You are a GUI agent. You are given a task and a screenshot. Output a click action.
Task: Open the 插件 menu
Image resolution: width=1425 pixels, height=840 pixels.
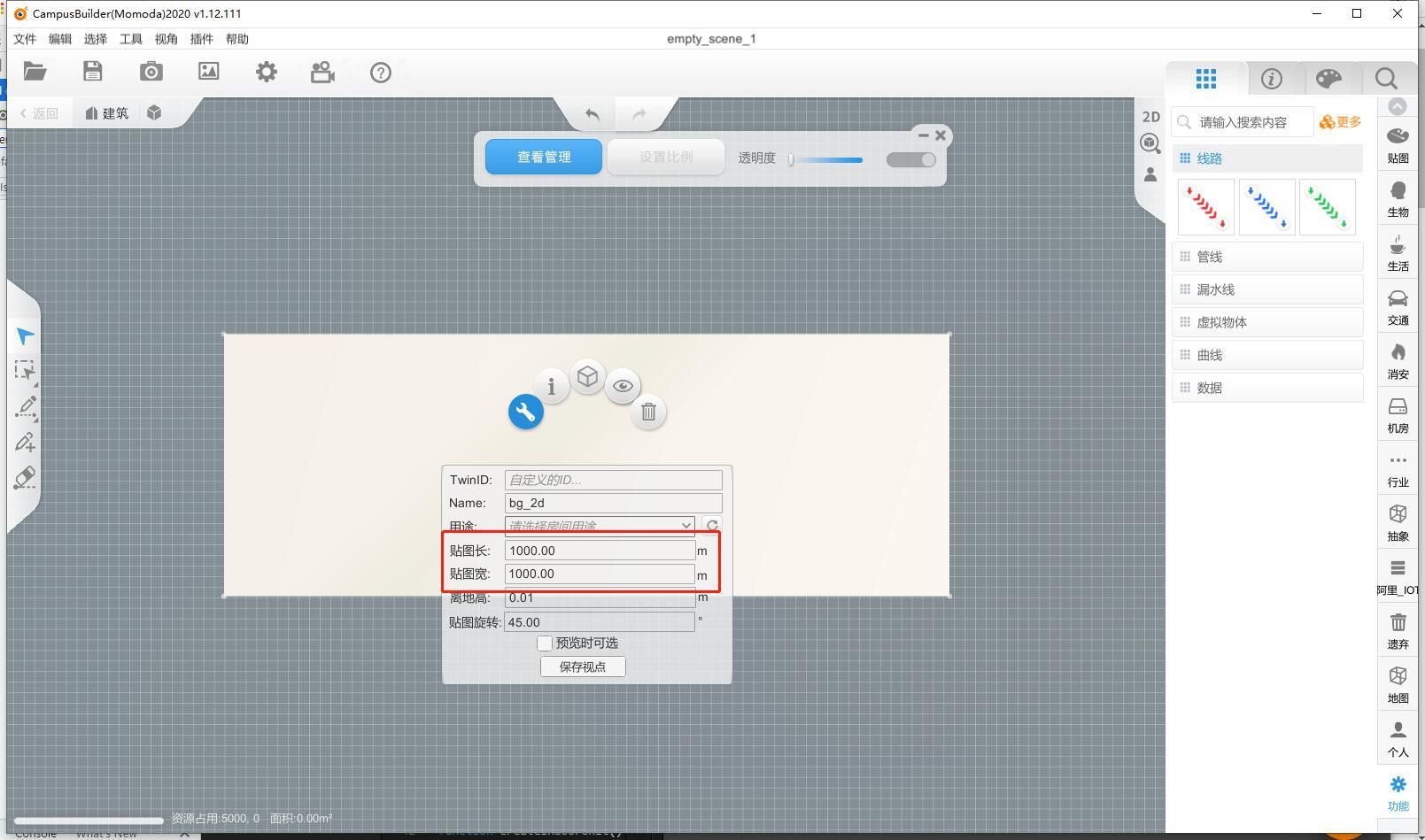coord(202,39)
